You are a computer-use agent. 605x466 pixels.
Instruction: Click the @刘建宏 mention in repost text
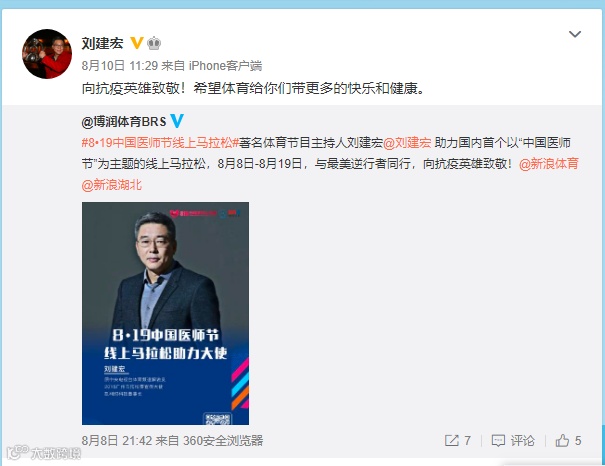click(407, 143)
